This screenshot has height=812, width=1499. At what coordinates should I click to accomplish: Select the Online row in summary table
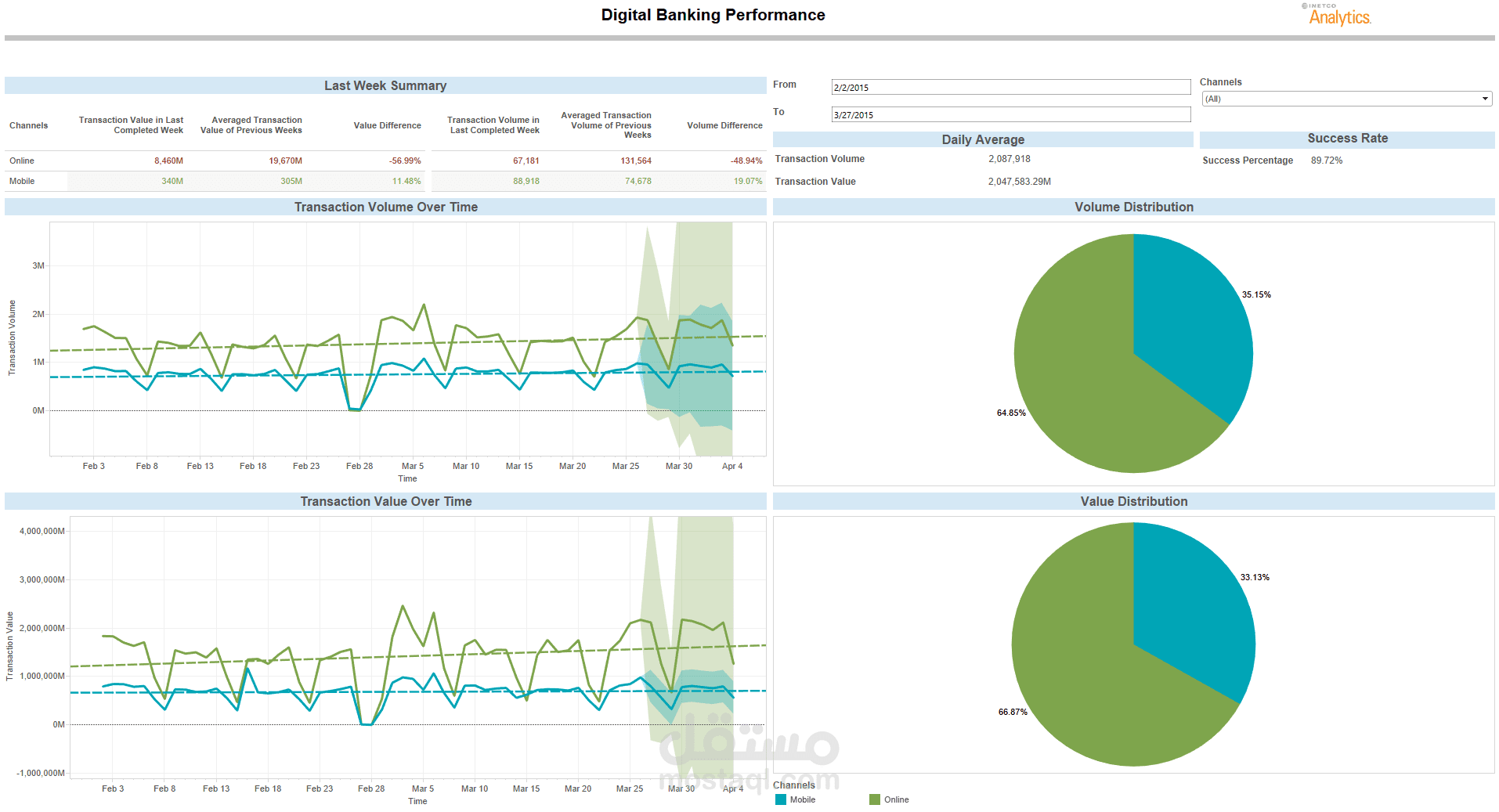click(x=385, y=161)
